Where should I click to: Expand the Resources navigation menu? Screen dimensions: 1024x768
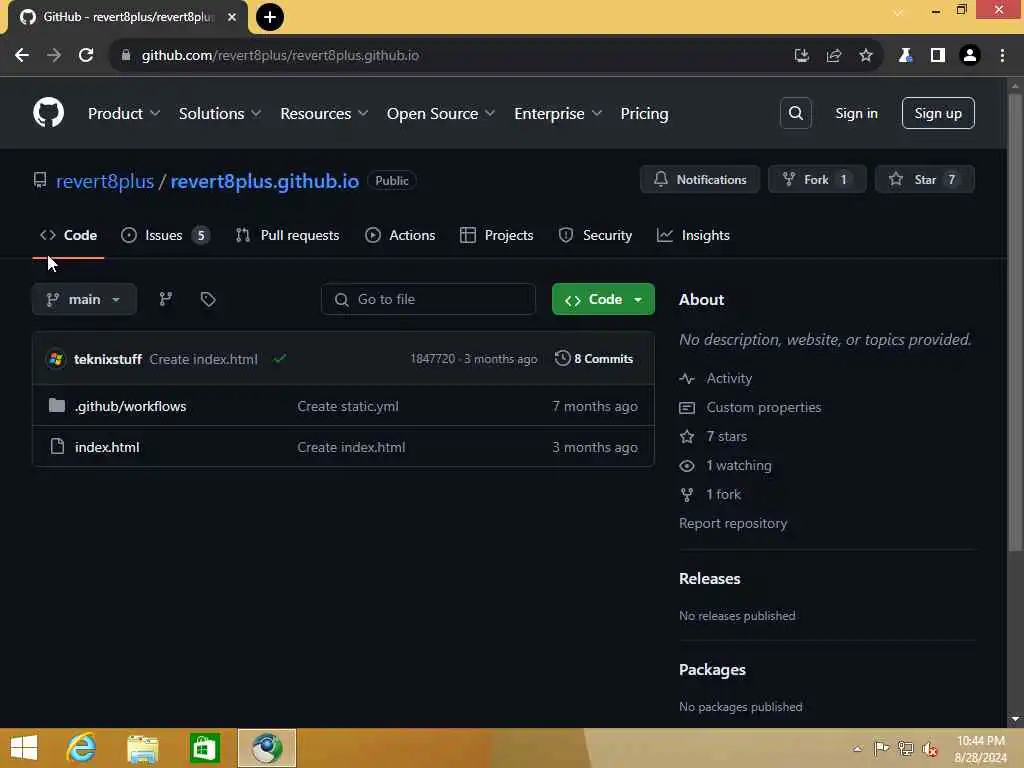pyautogui.click(x=325, y=114)
